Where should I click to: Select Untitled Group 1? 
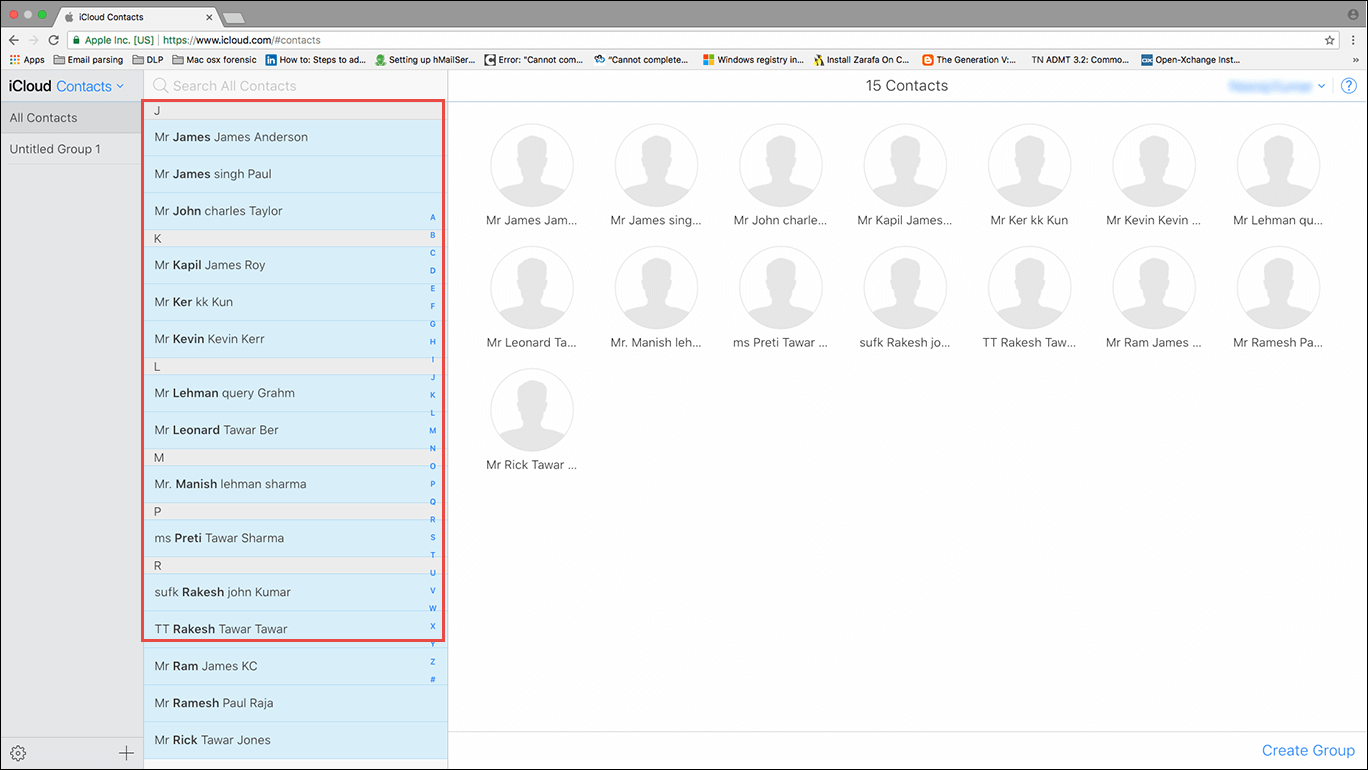(x=71, y=149)
